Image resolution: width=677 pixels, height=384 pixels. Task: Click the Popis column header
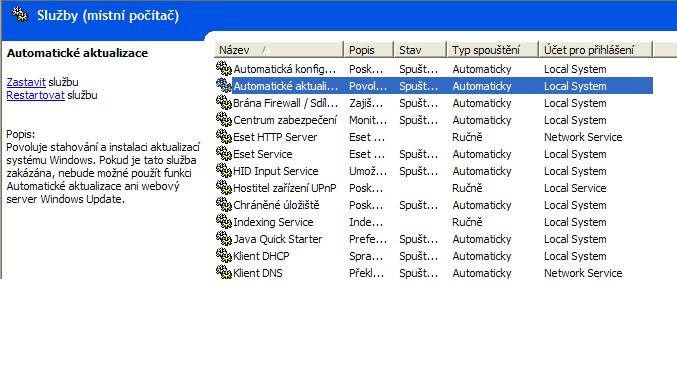click(368, 50)
